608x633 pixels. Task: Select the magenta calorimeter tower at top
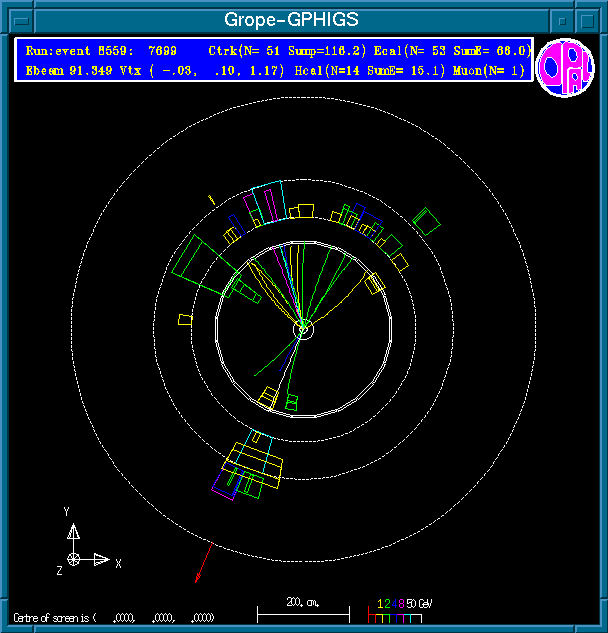pyautogui.click(x=254, y=209)
